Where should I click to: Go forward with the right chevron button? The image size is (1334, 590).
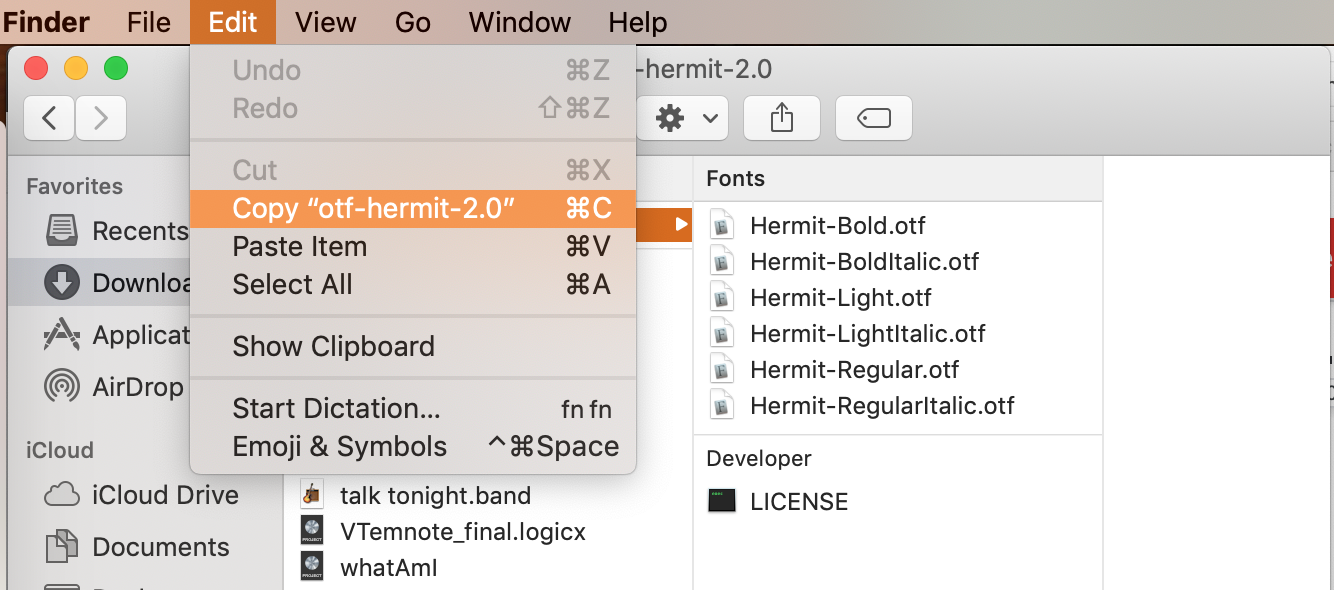[101, 118]
